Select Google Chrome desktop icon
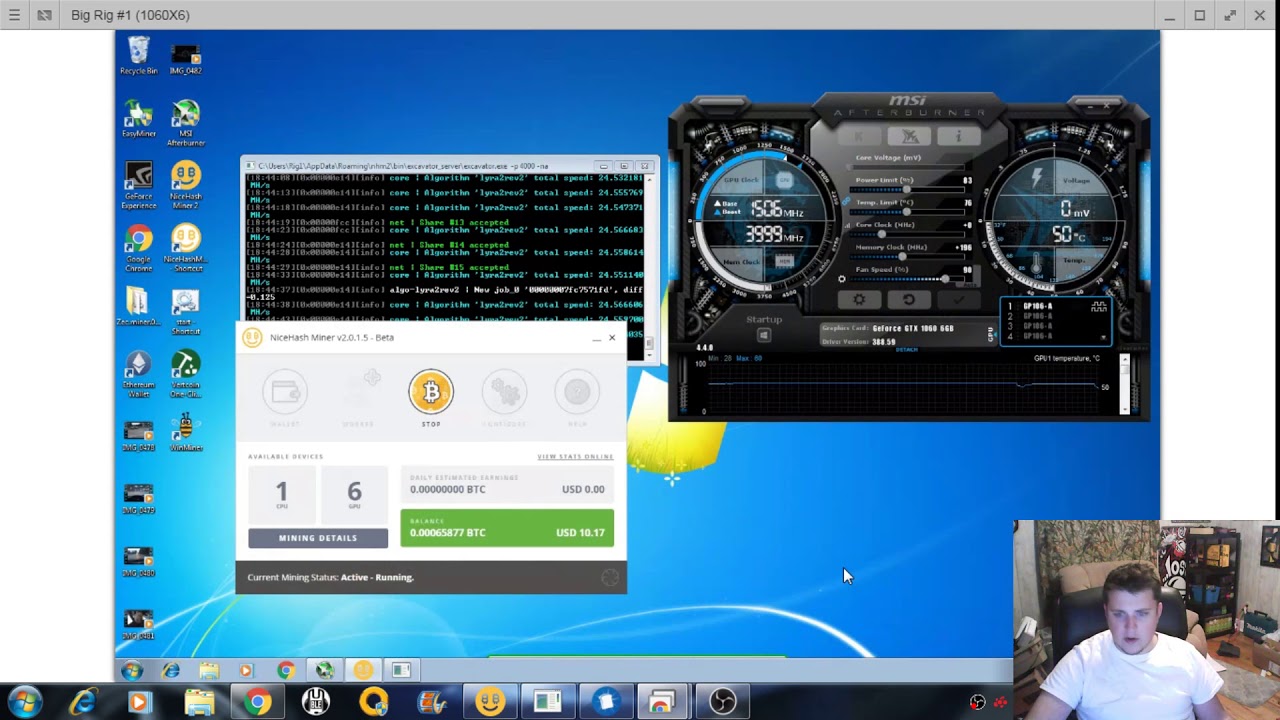 [x=138, y=248]
